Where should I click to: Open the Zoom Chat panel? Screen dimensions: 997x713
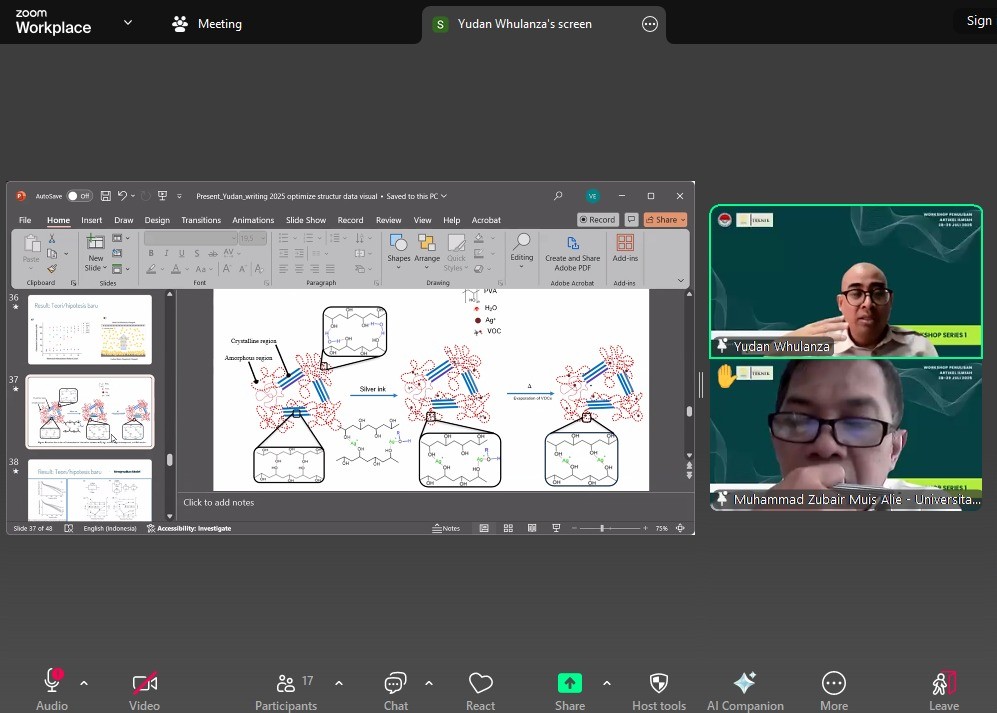(x=395, y=684)
